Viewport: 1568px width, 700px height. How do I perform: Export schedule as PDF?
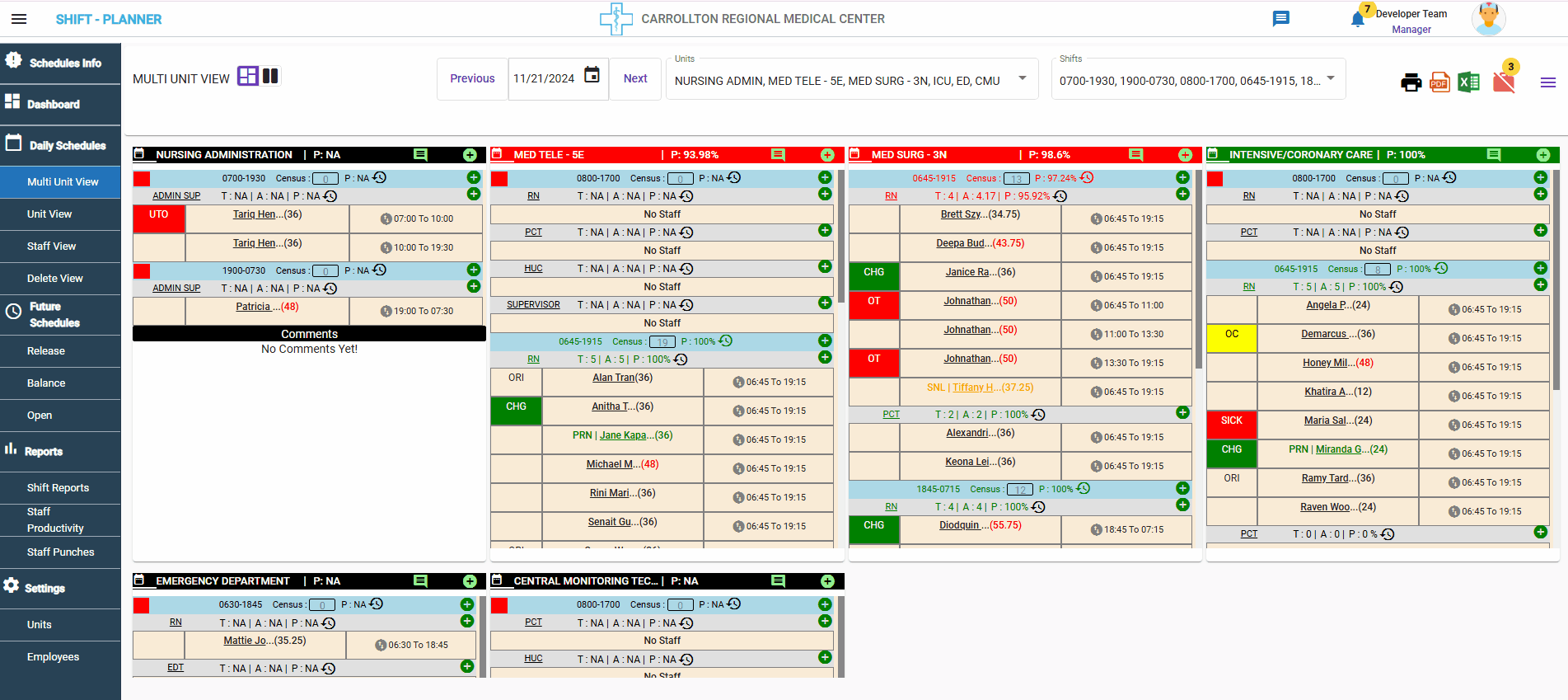tap(1439, 82)
